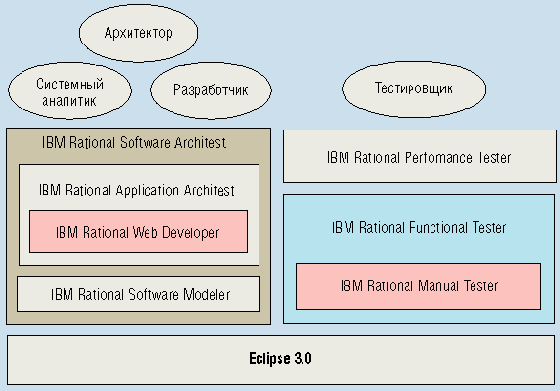Screen dimensions: 560x391
Task: Select IBM Rational Web Developer box
Action: (x=138, y=232)
